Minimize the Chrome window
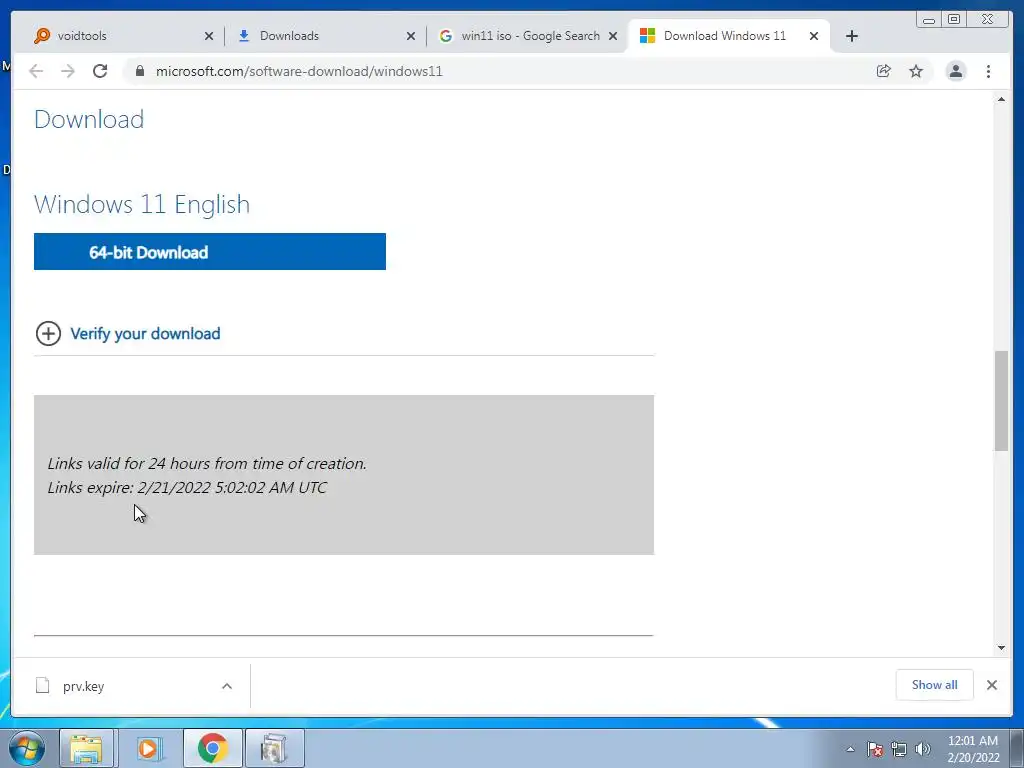The width and height of the screenshot is (1024, 768). coord(929,20)
